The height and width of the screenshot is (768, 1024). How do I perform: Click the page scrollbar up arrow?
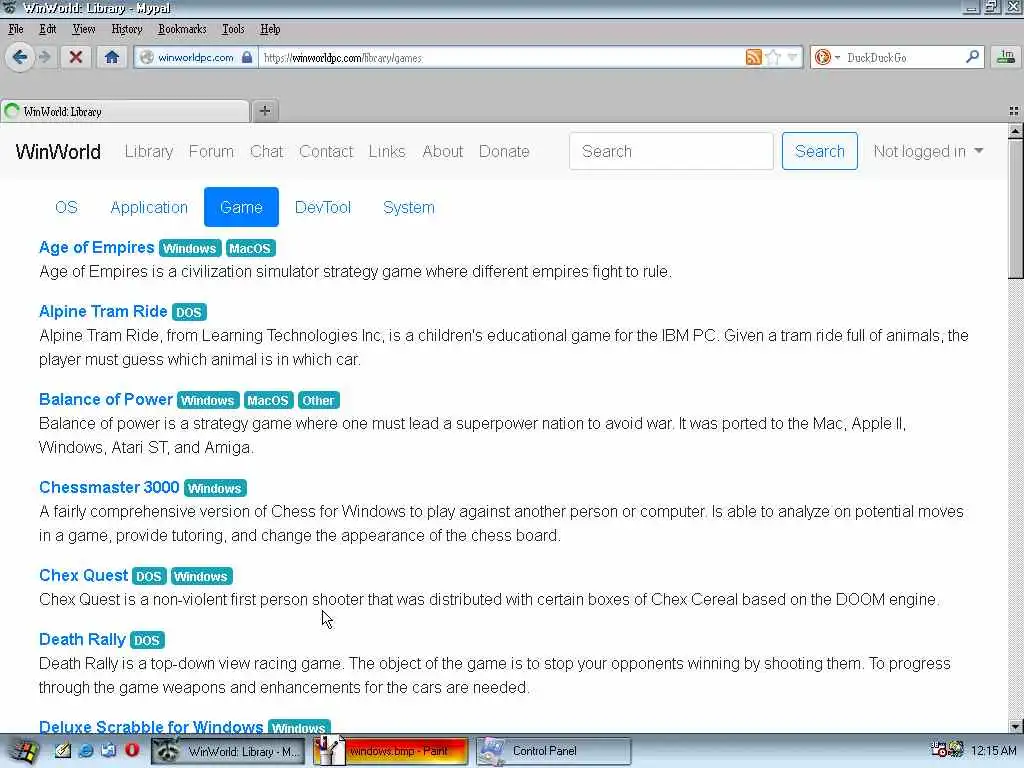[x=1015, y=131]
